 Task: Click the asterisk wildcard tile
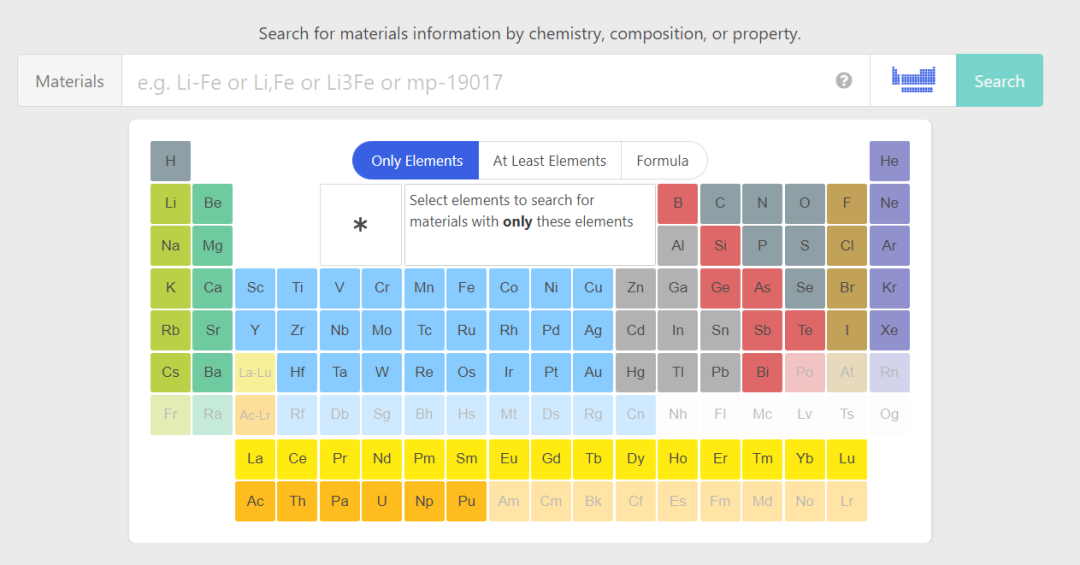(x=360, y=225)
